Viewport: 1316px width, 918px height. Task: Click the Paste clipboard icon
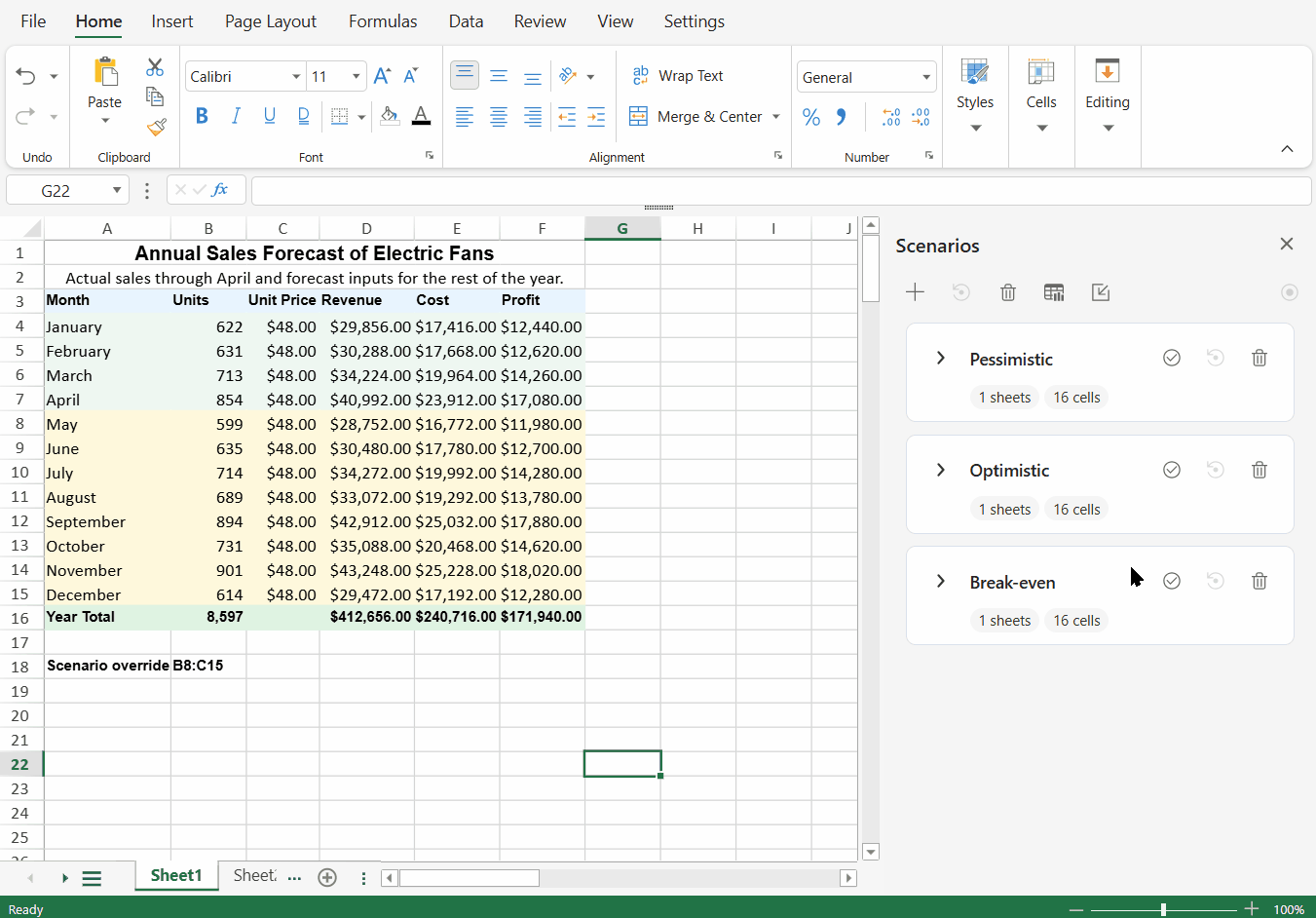(105, 71)
